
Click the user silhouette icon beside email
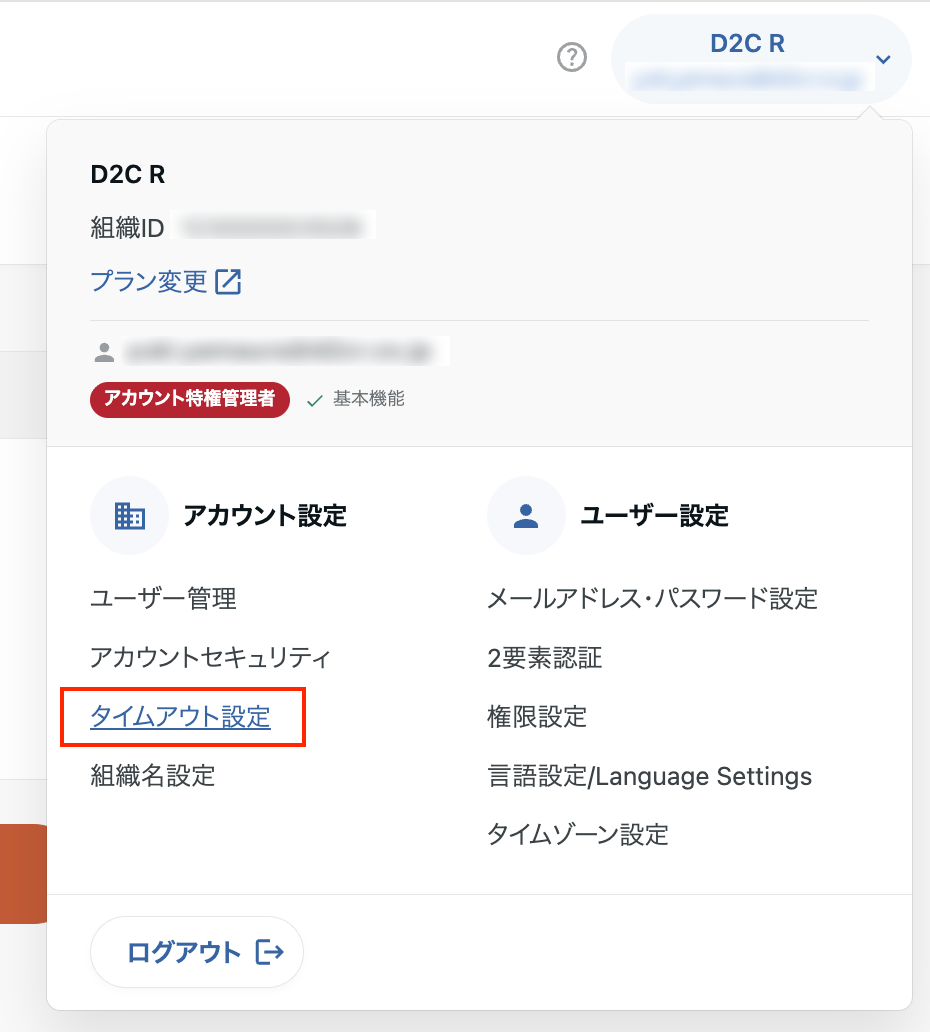click(104, 352)
